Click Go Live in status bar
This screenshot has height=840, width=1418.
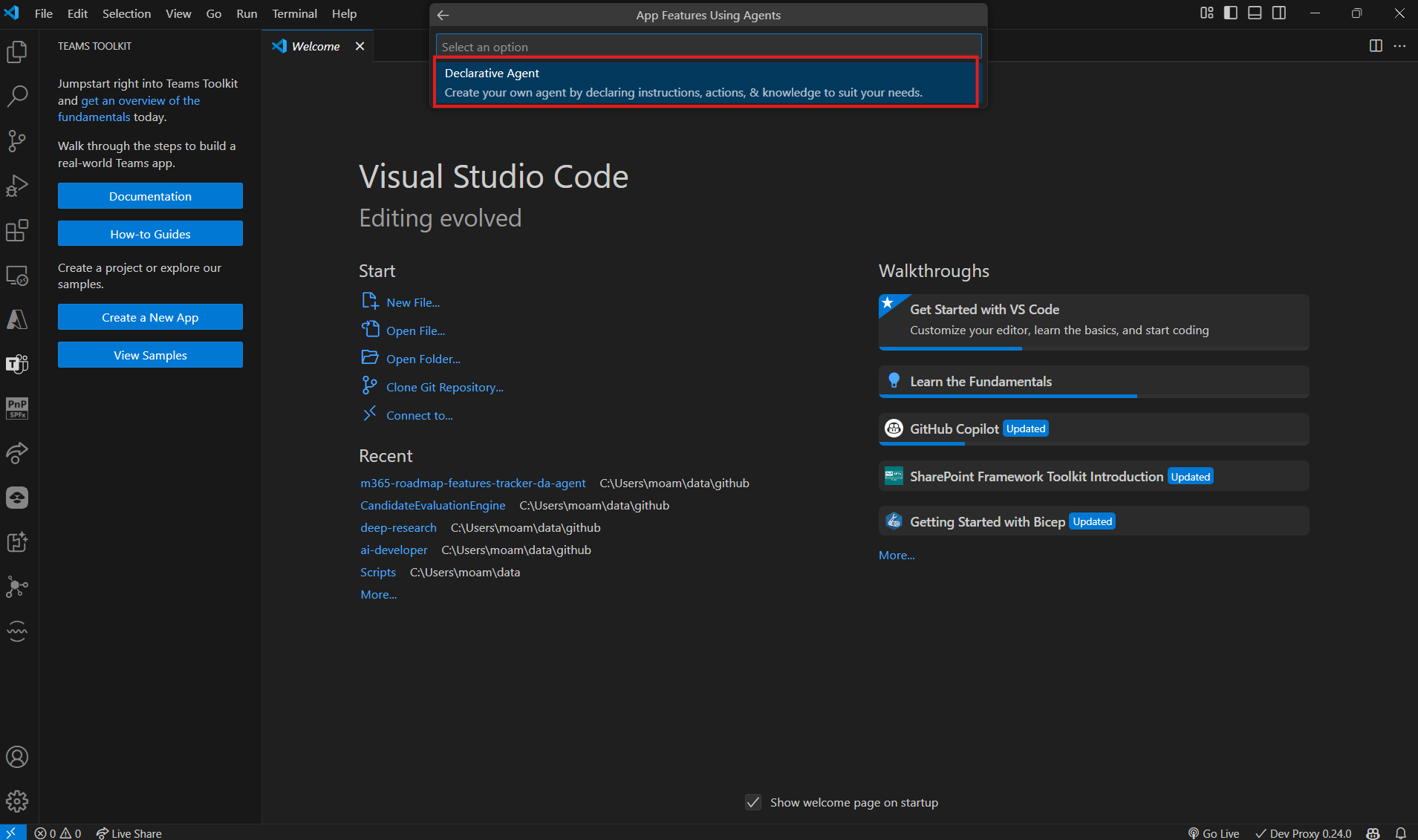1214,833
